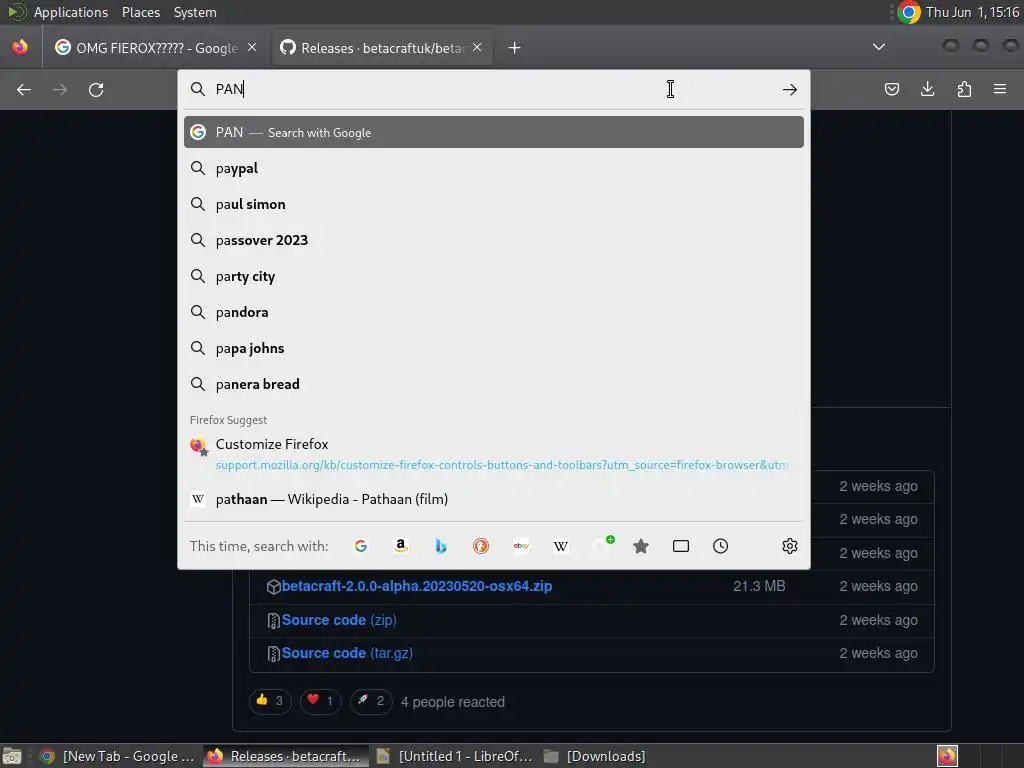
Task: Go back to the previous page
Action: click(24, 89)
